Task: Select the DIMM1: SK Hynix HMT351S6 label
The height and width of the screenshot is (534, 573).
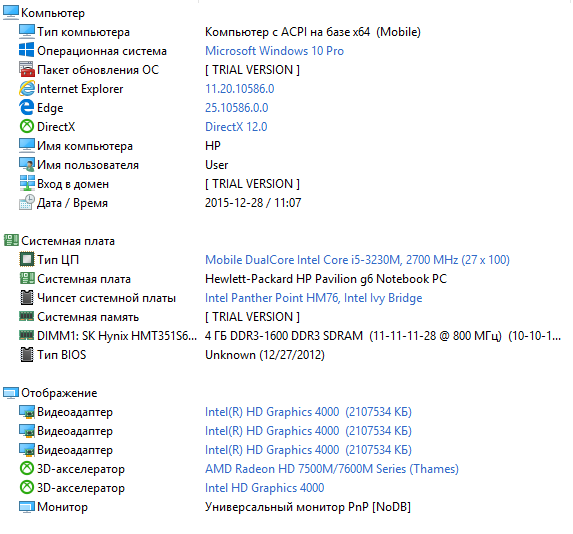Action: pyautogui.click(x=117, y=336)
